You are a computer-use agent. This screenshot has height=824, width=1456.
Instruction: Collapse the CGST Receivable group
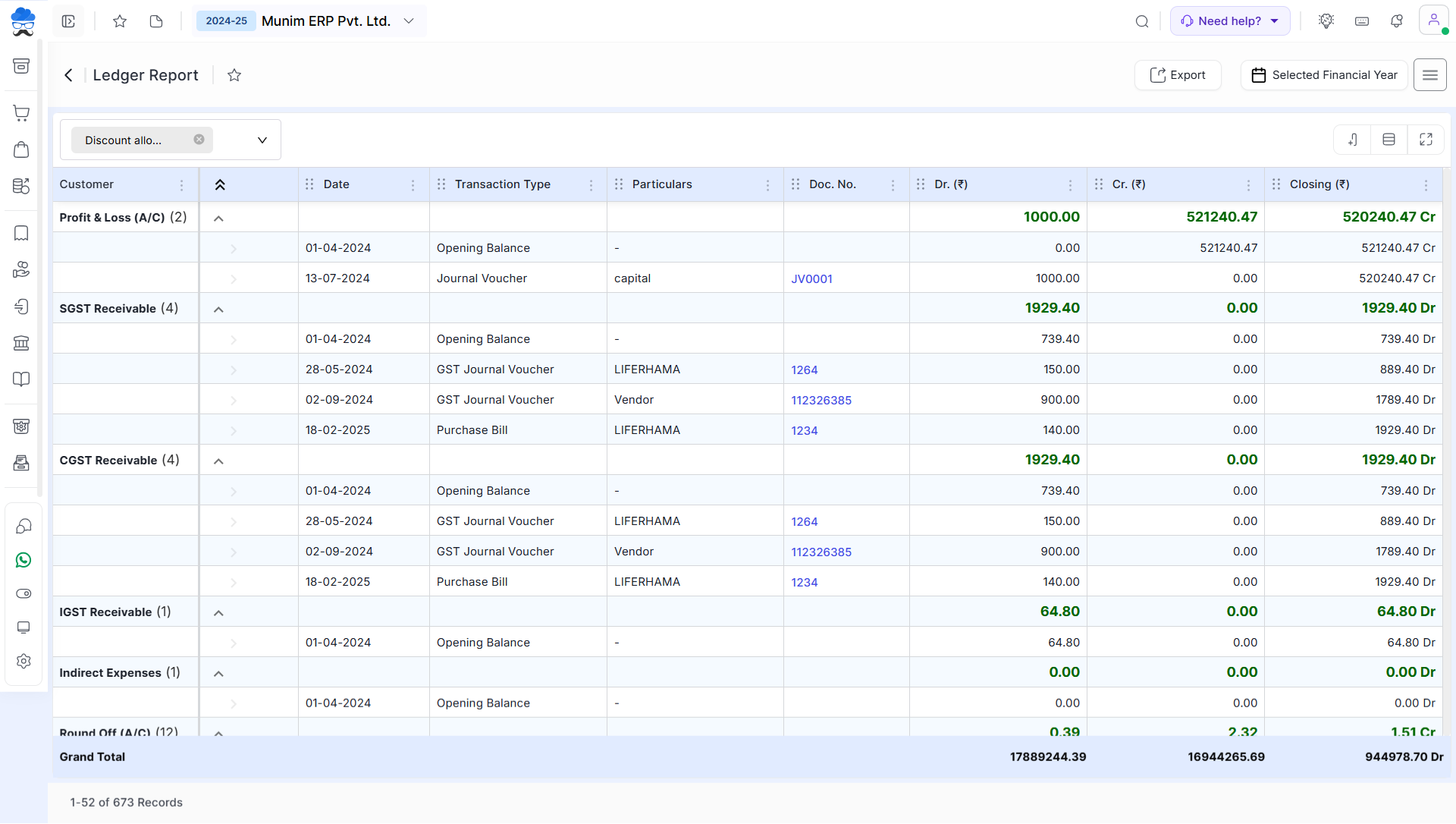pyautogui.click(x=218, y=461)
